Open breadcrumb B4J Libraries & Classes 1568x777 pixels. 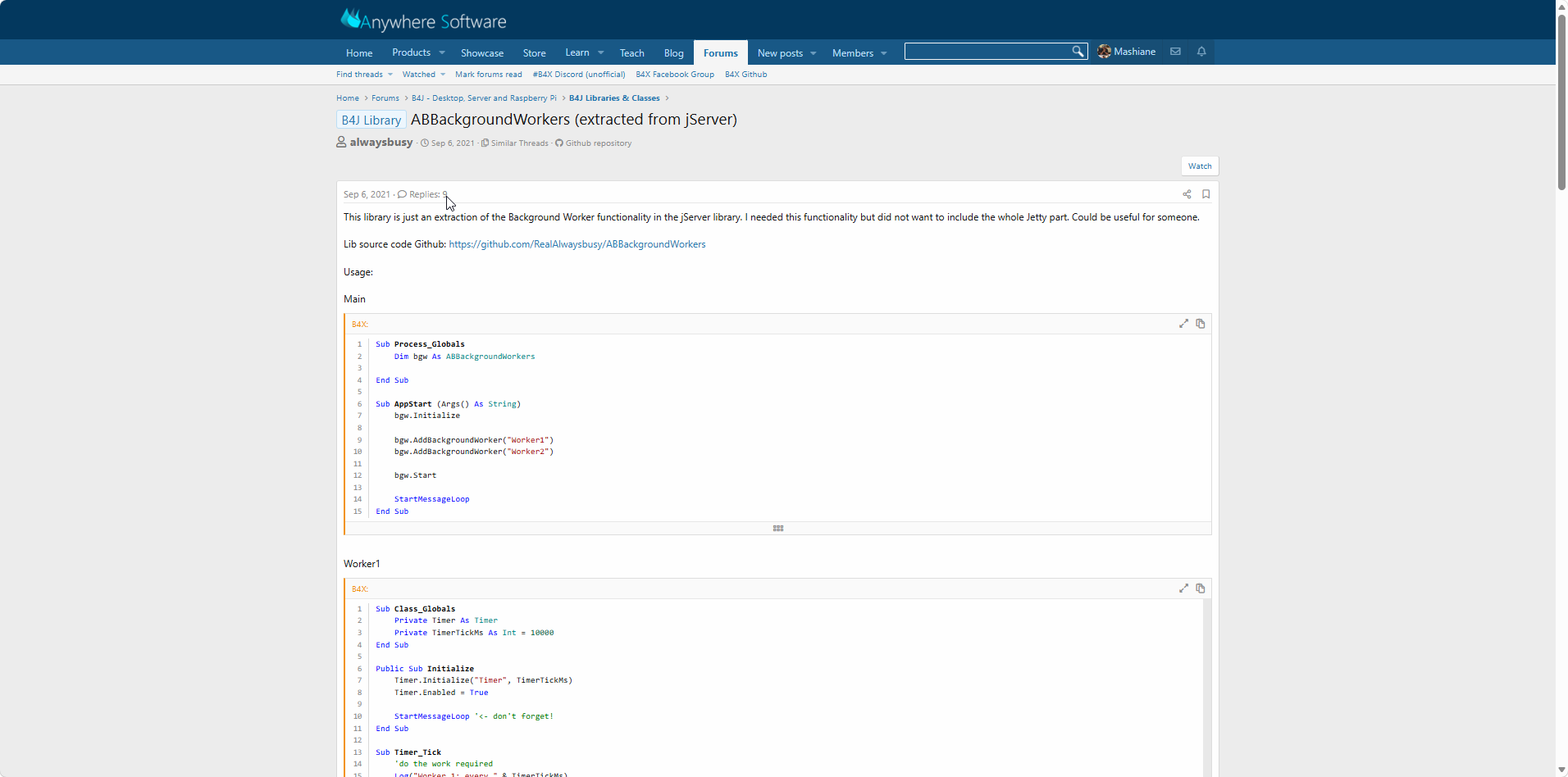pos(614,98)
